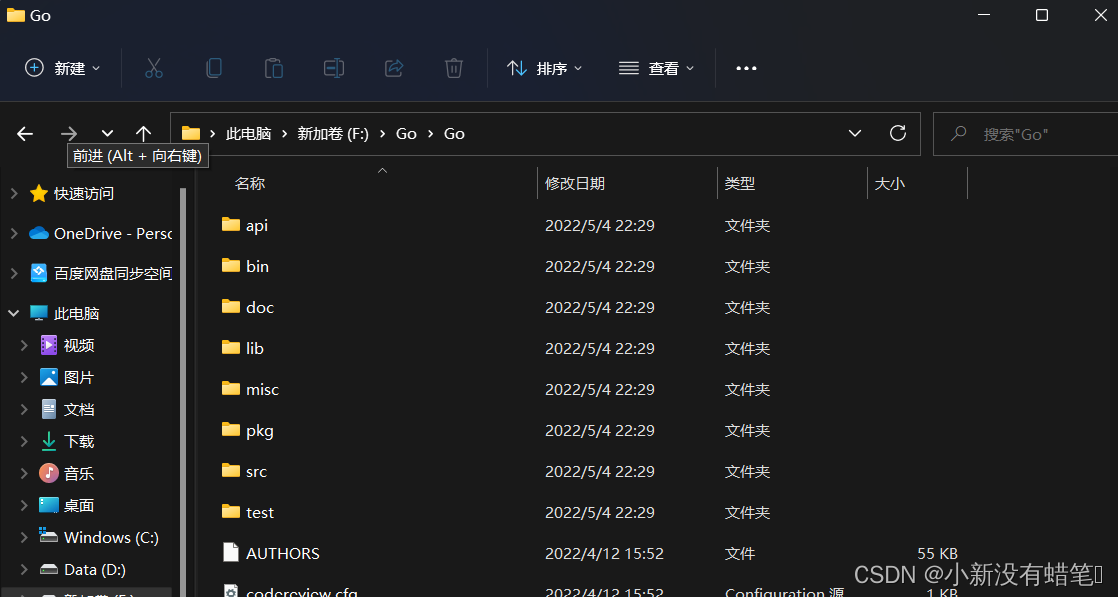Screen dimensions: 1118x597
Task: Select Data (D:) in navigation pane
Action: (95, 569)
